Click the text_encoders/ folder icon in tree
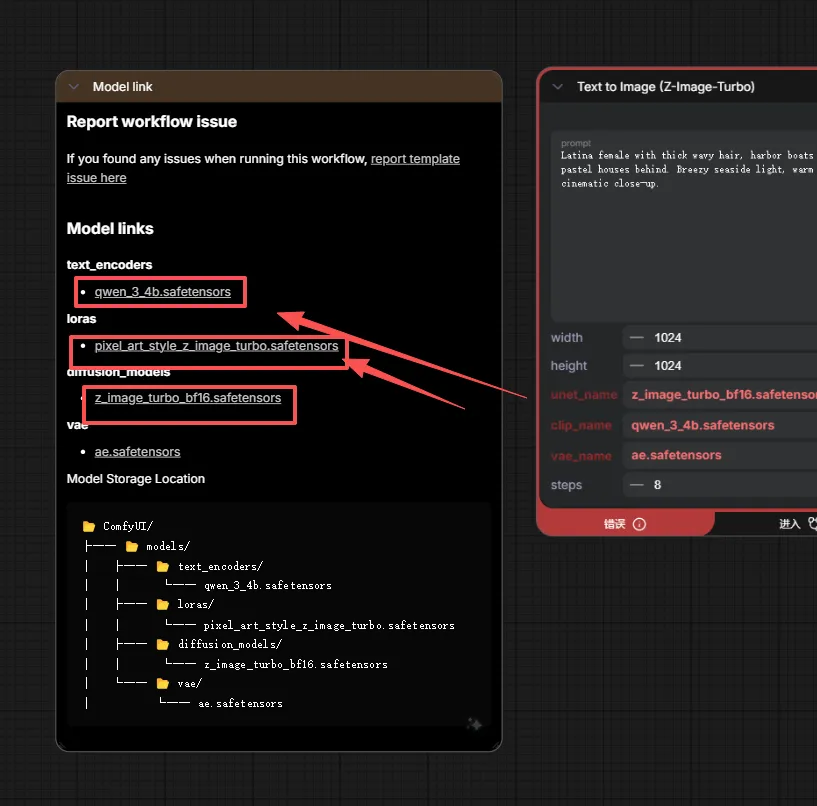This screenshot has height=806, width=817. pyautogui.click(x=163, y=566)
